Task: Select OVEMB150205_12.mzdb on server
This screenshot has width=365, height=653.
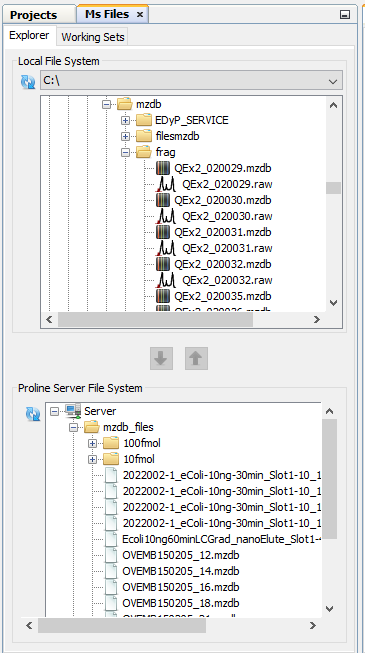Action: 181,555
